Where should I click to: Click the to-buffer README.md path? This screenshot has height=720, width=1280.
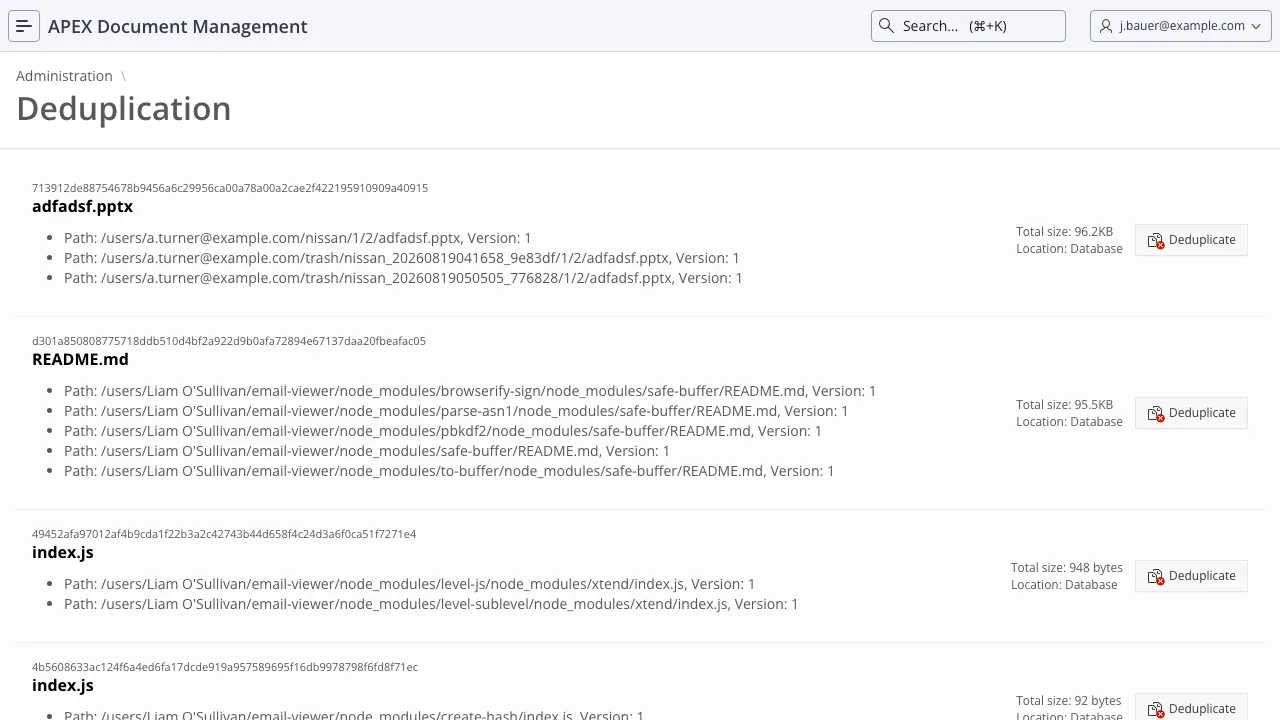coord(449,471)
